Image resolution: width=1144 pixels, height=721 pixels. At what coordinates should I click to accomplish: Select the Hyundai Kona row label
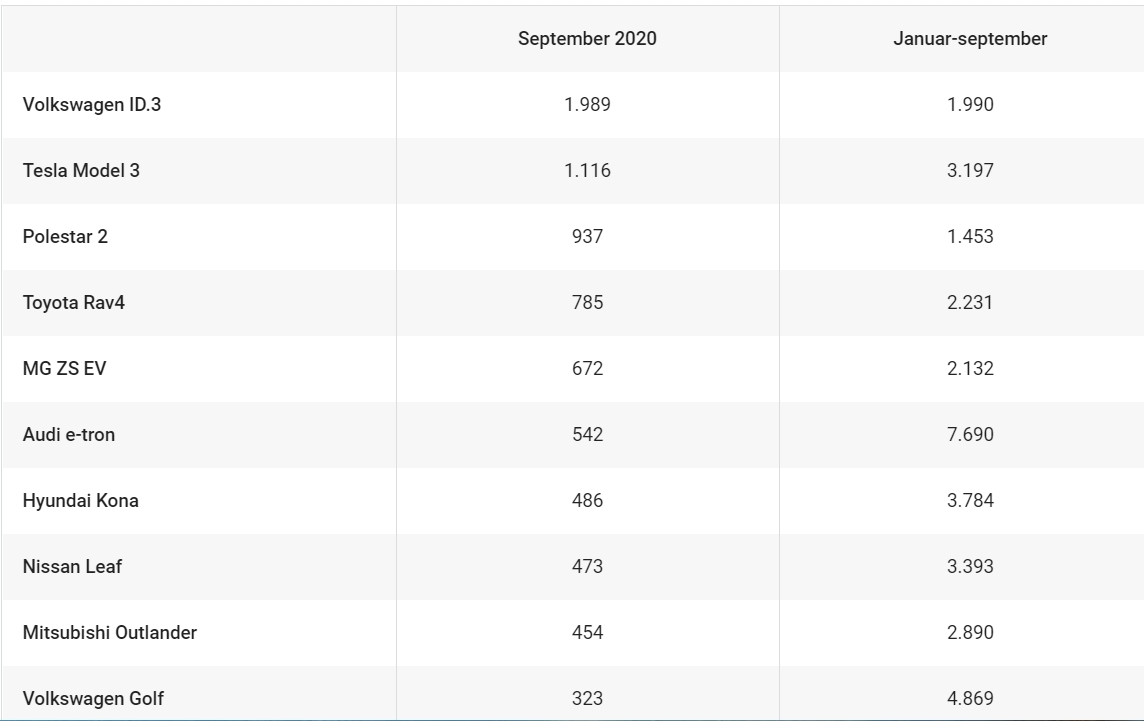pyautogui.click(x=80, y=501)
